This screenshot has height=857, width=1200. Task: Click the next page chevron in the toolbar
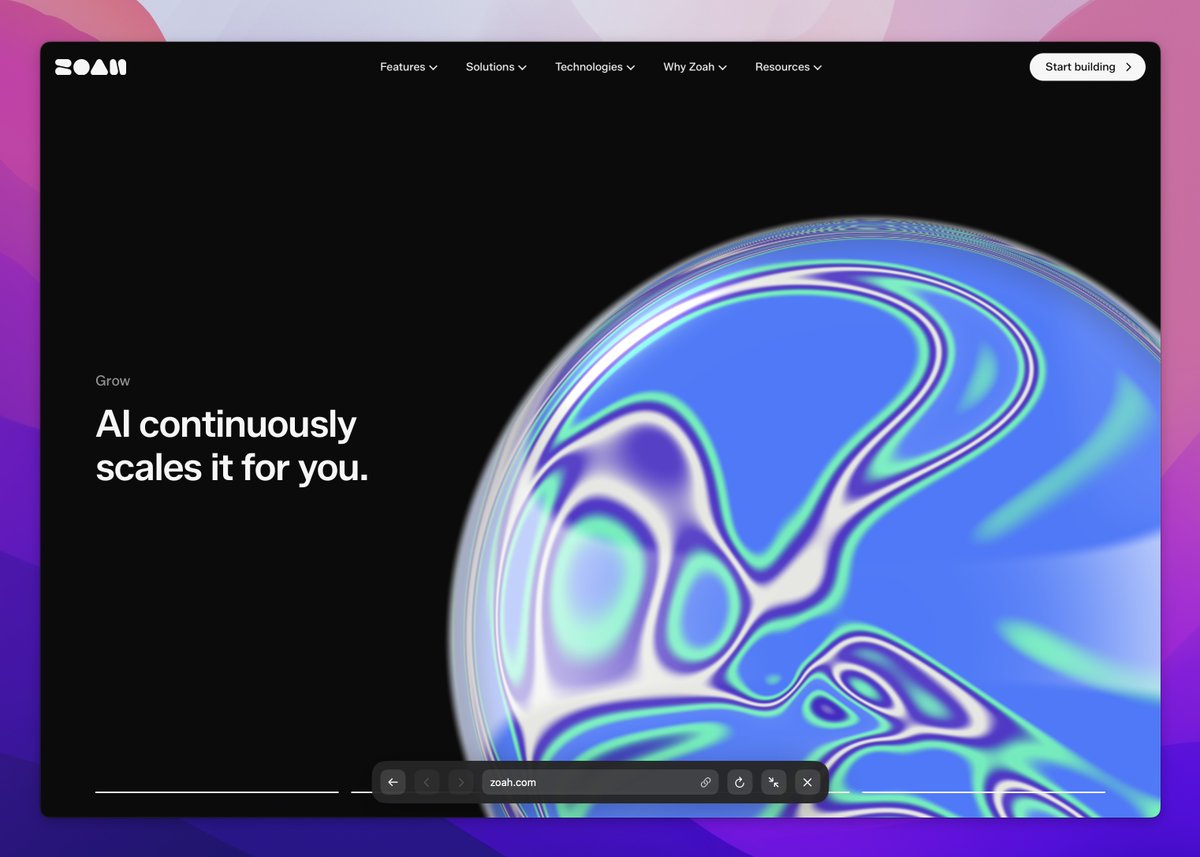click(461, 782)
